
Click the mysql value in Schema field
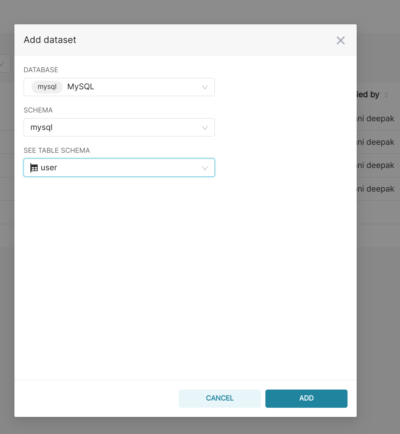tap(41, 128)
